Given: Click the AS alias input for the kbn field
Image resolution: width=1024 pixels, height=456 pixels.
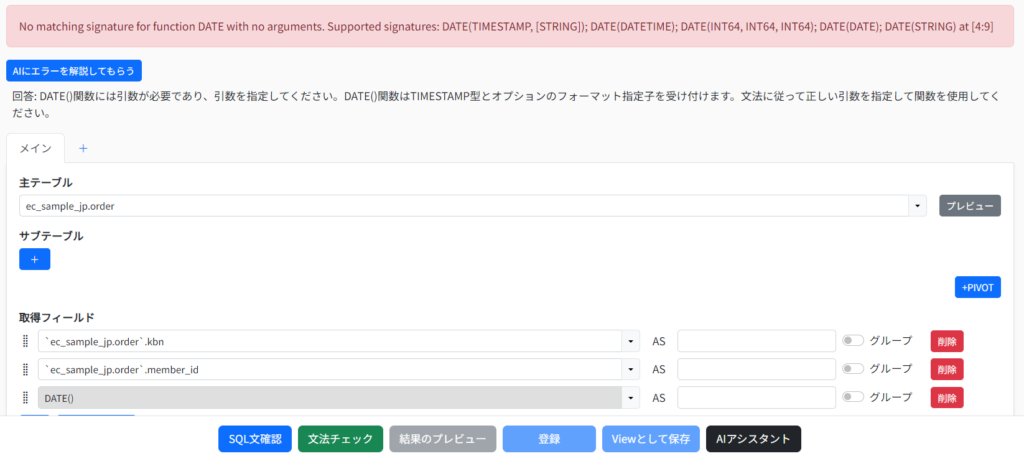Looking at the screenshot, I should tap(756, 341).
